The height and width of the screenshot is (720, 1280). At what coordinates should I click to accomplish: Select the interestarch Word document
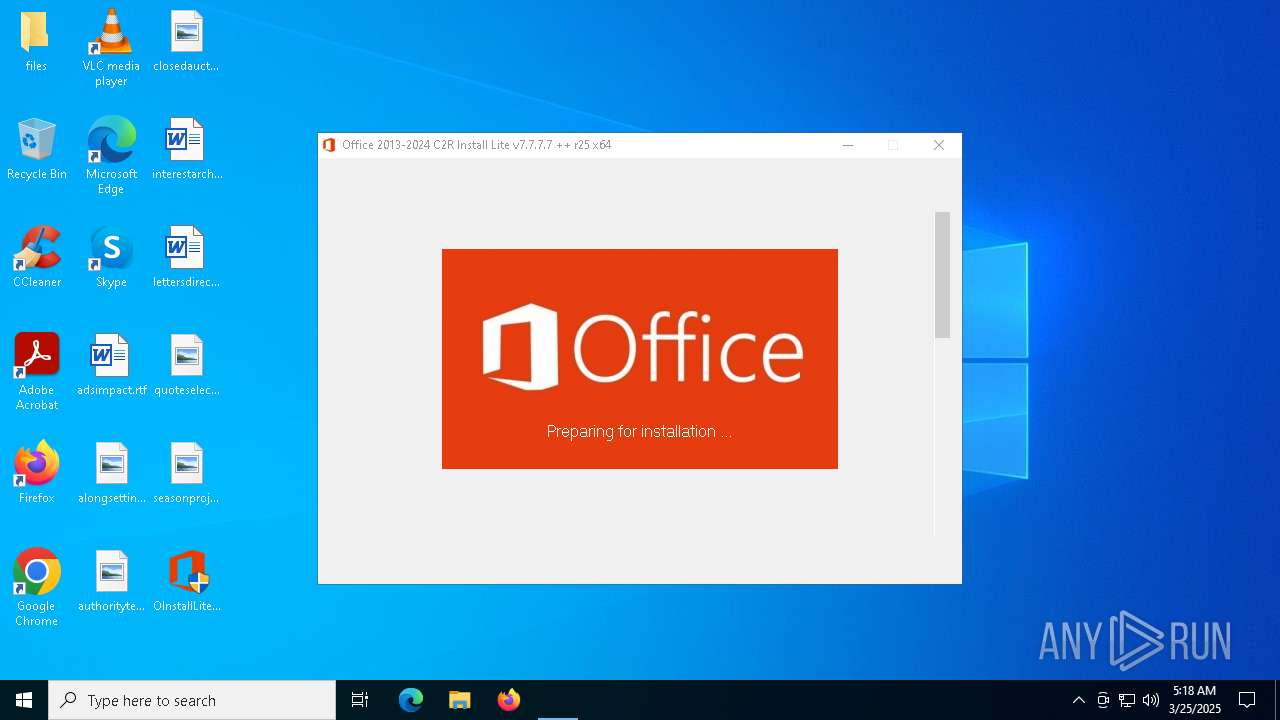pos(186,148)
